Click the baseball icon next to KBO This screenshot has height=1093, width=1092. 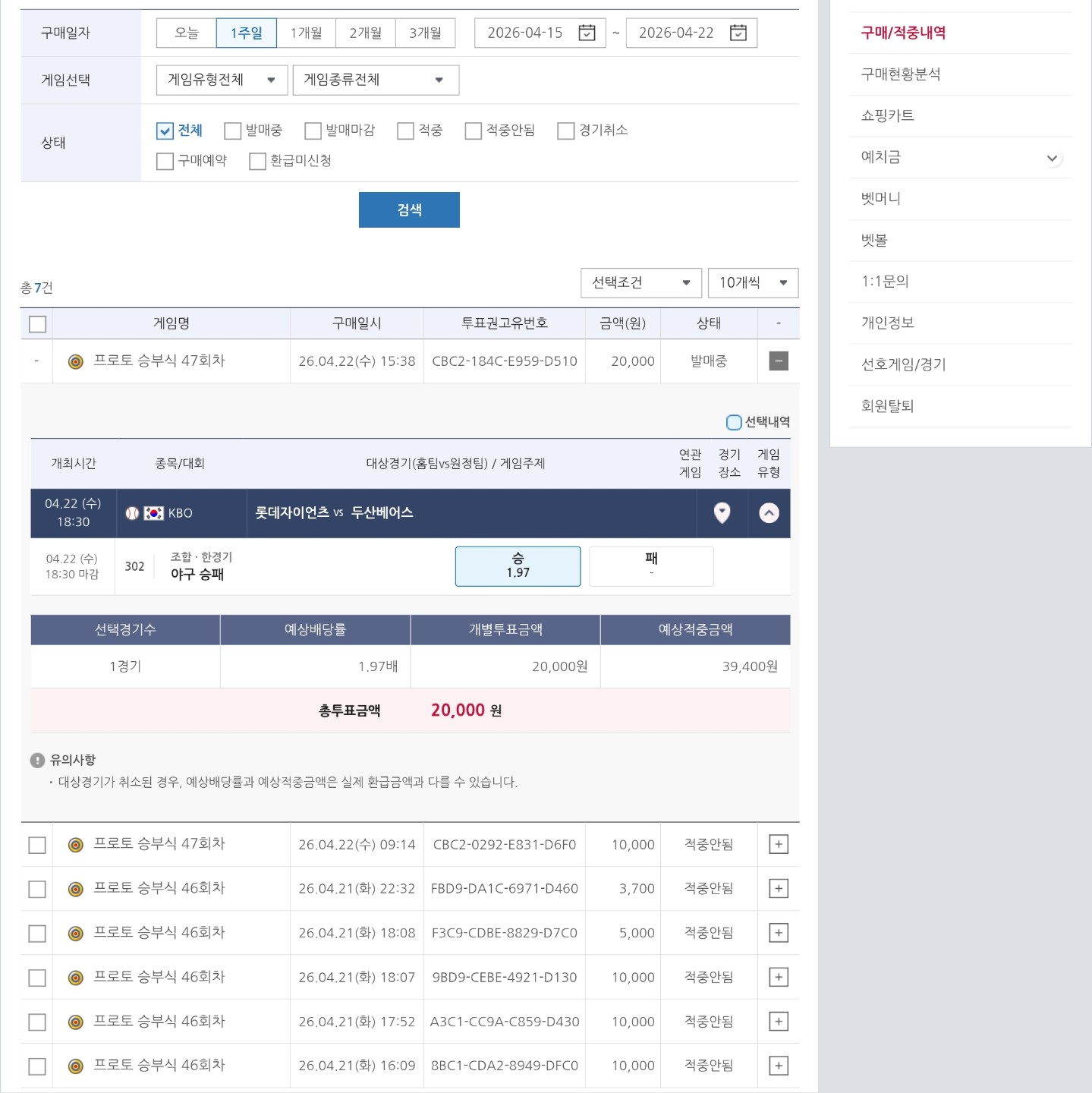132,513
